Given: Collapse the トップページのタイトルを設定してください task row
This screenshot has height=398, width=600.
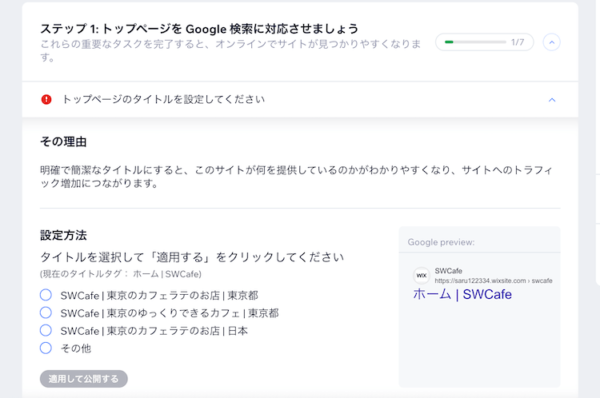Looking at the screenshot, I should click(x=552, y=100).
